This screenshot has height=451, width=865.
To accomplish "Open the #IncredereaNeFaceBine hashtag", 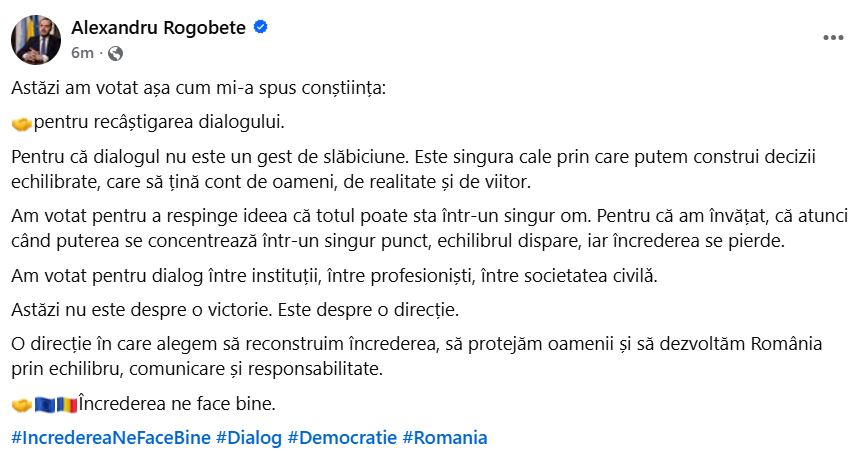I will click(111, 438).
